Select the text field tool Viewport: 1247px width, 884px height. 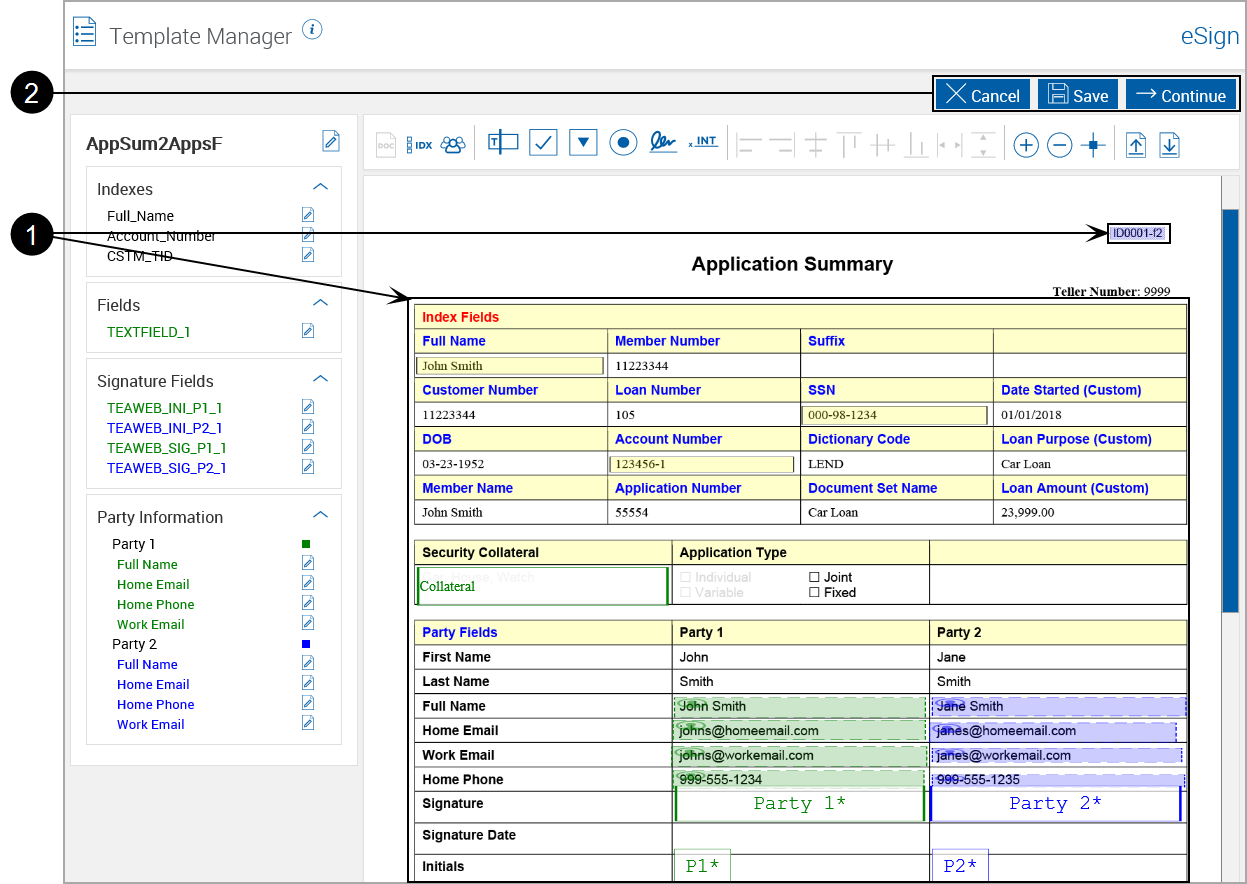pos(503,143)
